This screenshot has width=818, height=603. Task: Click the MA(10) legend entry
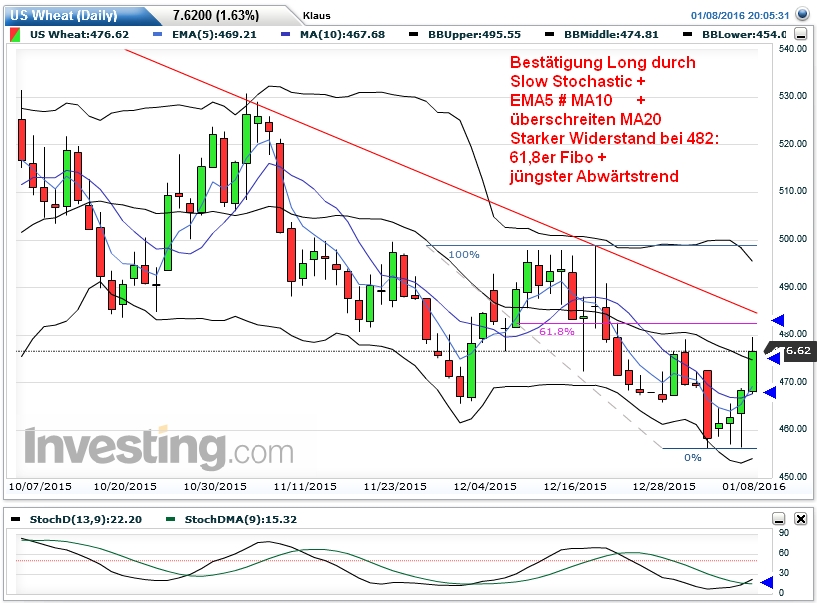click(x=336, y=34)
